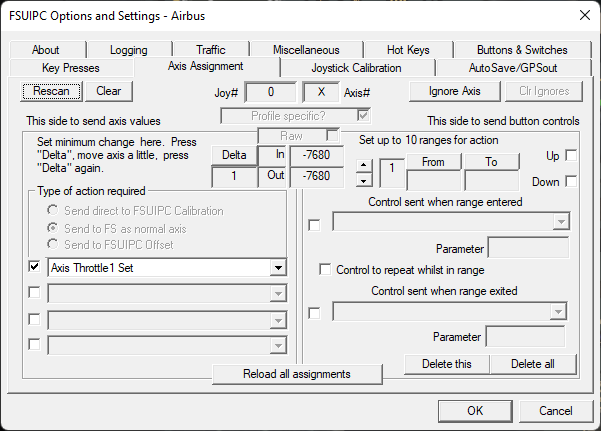Open Buttons & Switches tab

(x=522, y=50)
